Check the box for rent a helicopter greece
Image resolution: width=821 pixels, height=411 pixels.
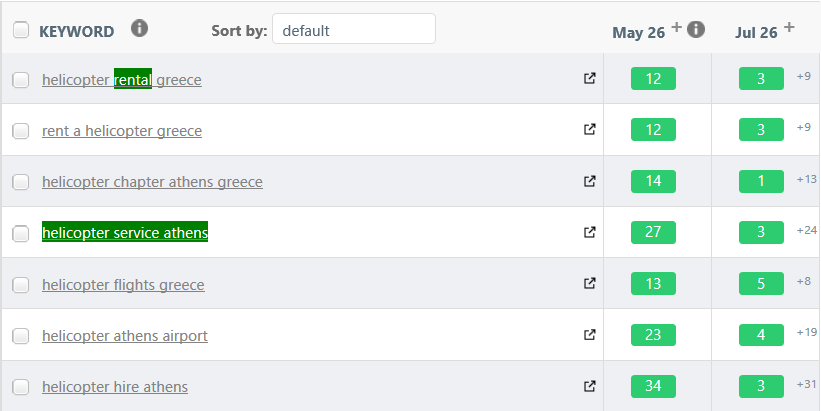[x=21, y=131]
